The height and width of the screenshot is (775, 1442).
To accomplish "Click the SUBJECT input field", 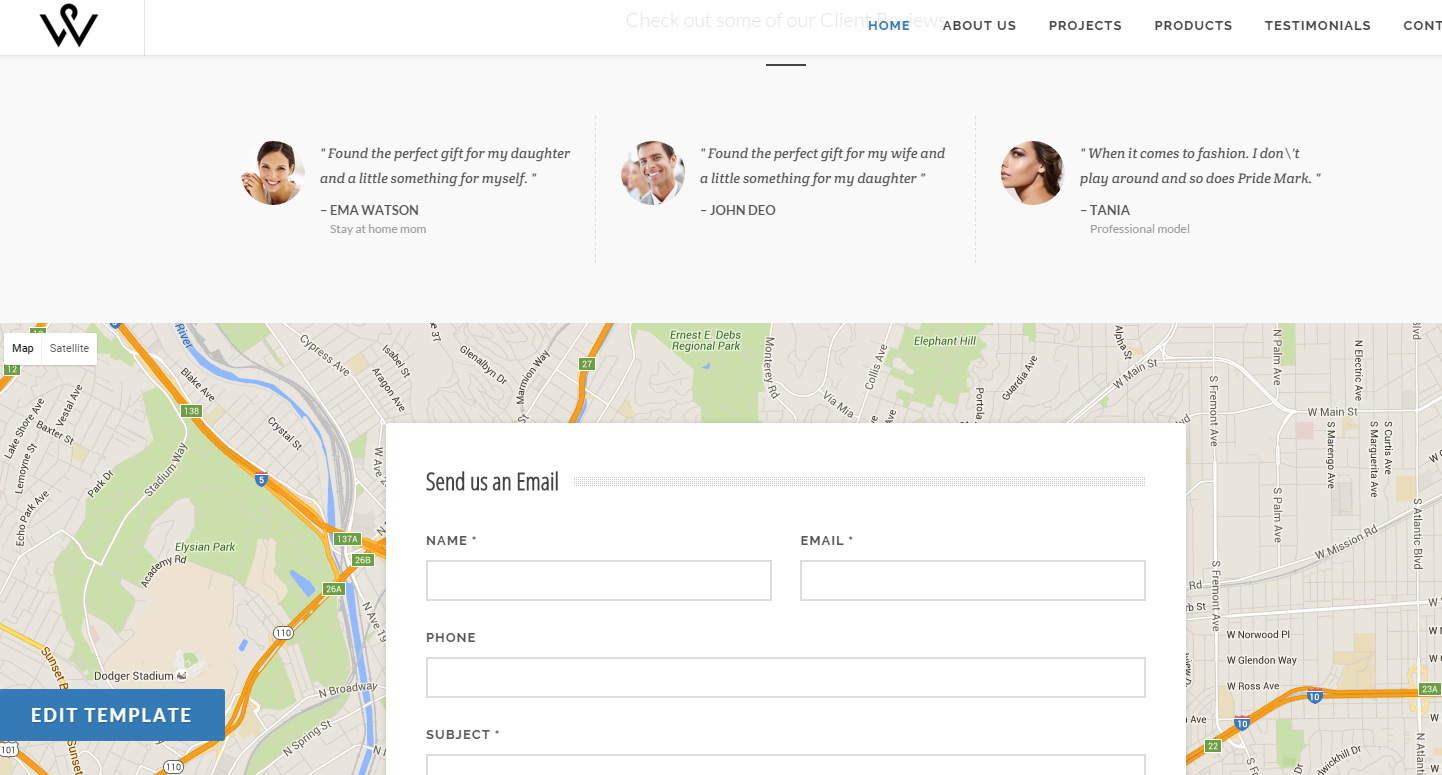I will (786, 768).
